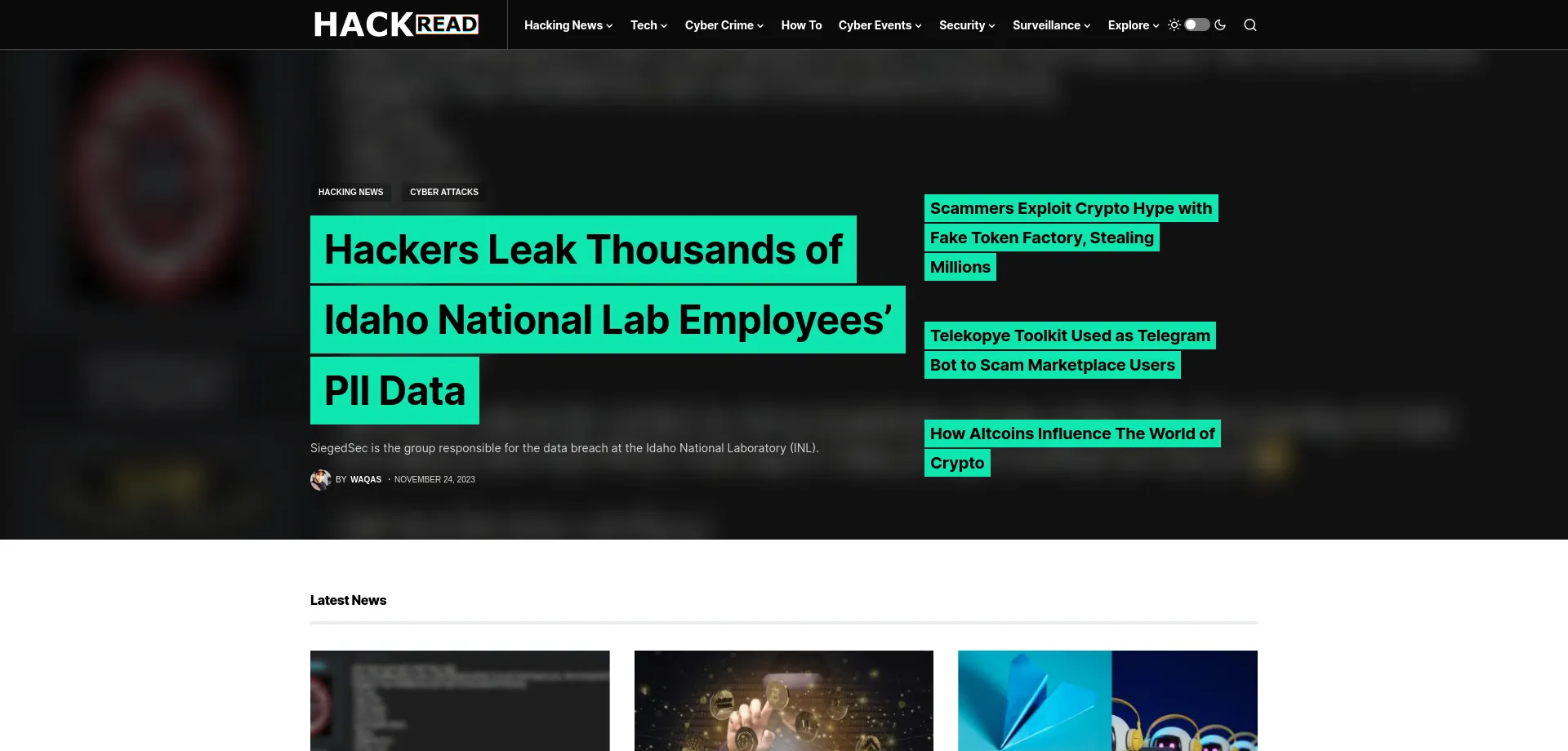This screenshot has height=751, width=1568.
Task: Open the Cyber Events menu label
Action: pyautogui.click(x=875, y=25)
